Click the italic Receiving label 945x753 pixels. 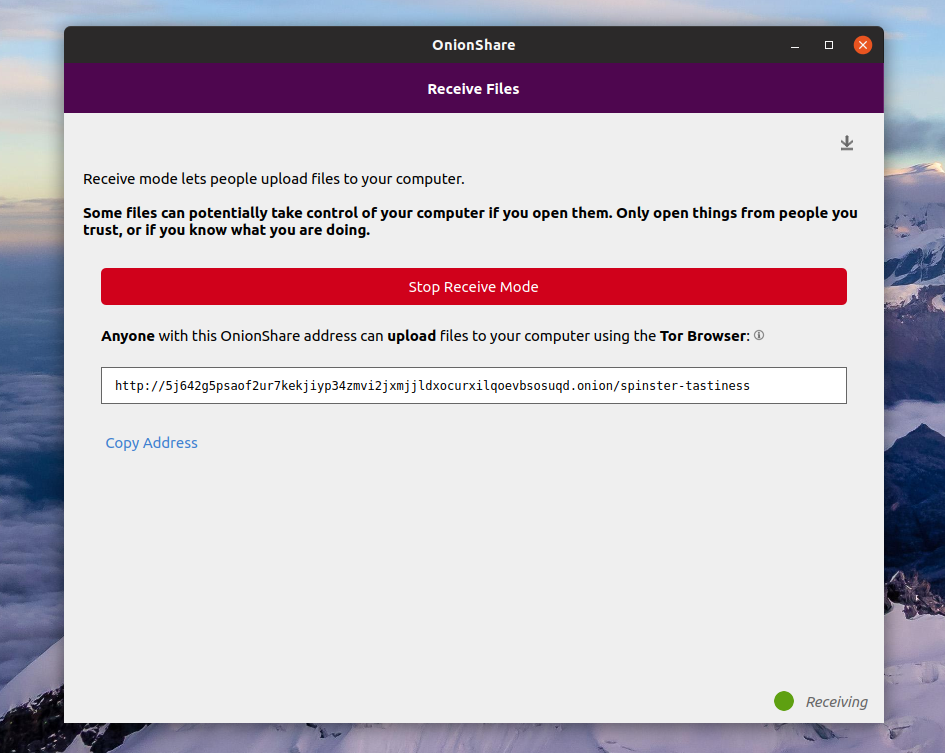point(835,701)
